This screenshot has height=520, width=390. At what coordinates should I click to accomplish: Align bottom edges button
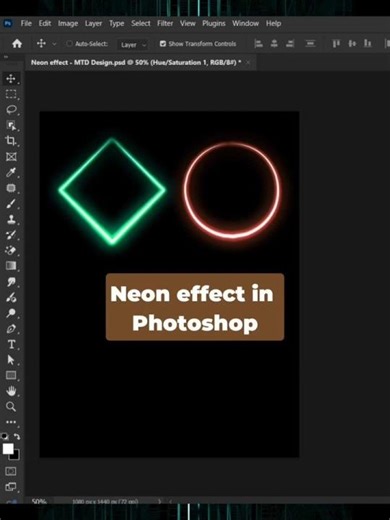[x=368, y=44]
